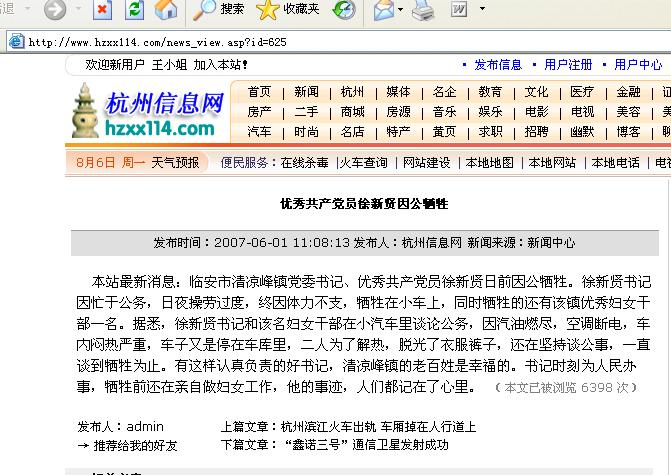The image size is (671, 475).
Task: Expand the Edit button dropdown arrow
Action: [x=482, y=9]
